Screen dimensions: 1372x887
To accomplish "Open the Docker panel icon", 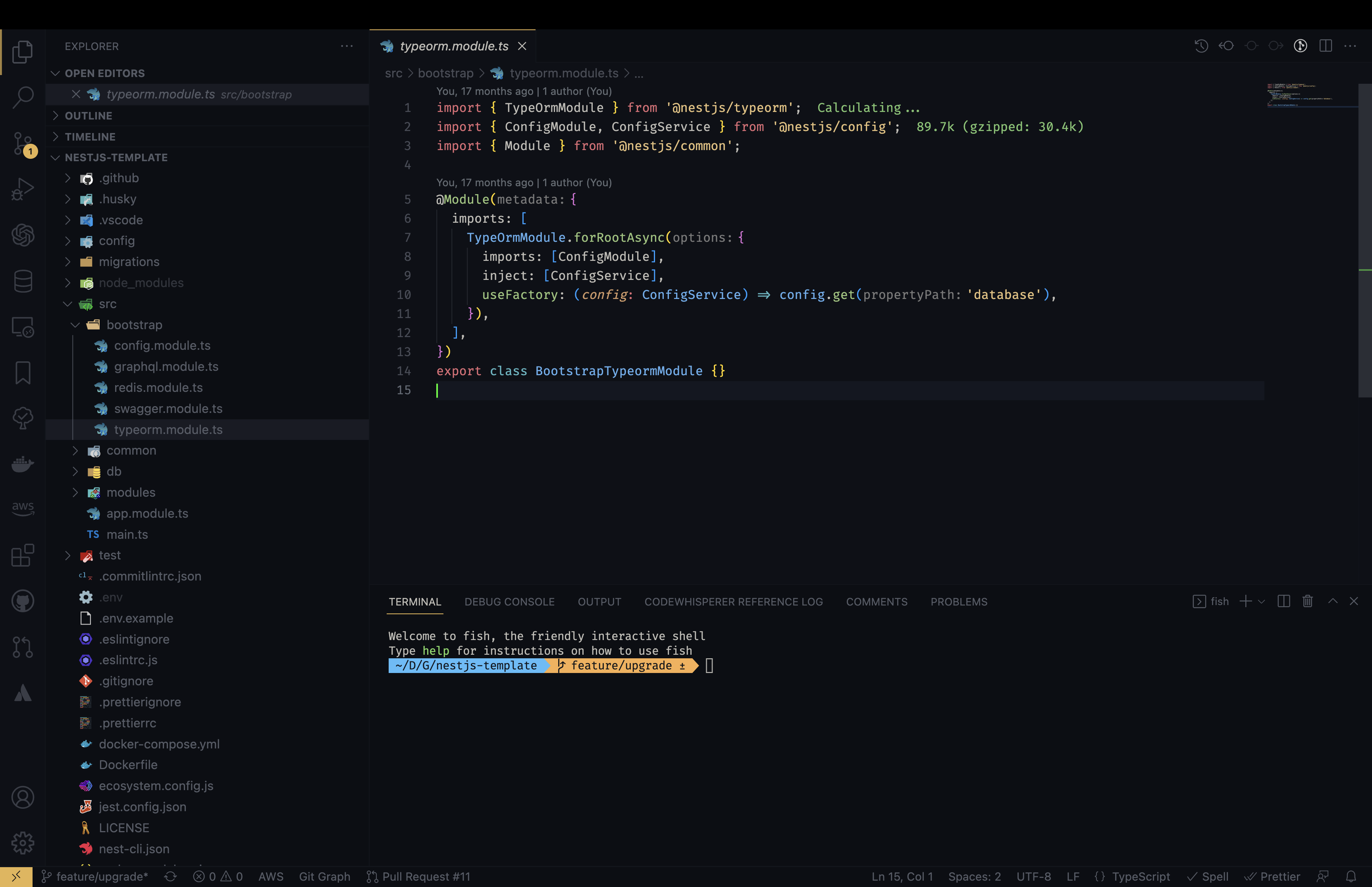I will 23,464.
